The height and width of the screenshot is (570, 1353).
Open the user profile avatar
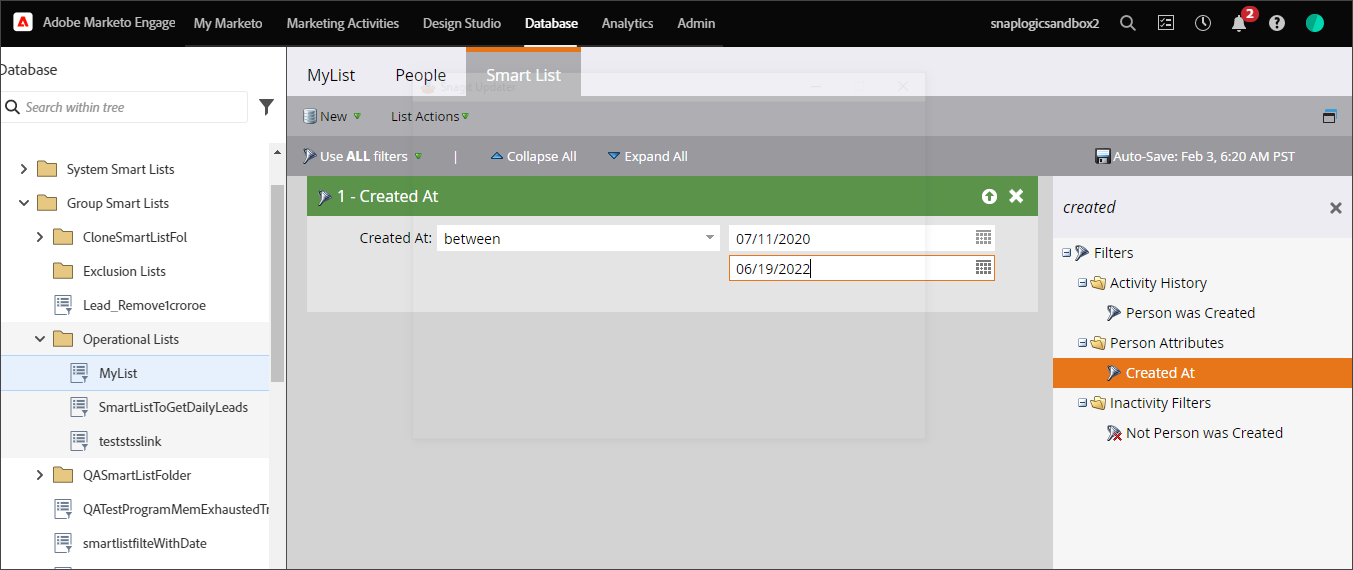coord(1315,23)
